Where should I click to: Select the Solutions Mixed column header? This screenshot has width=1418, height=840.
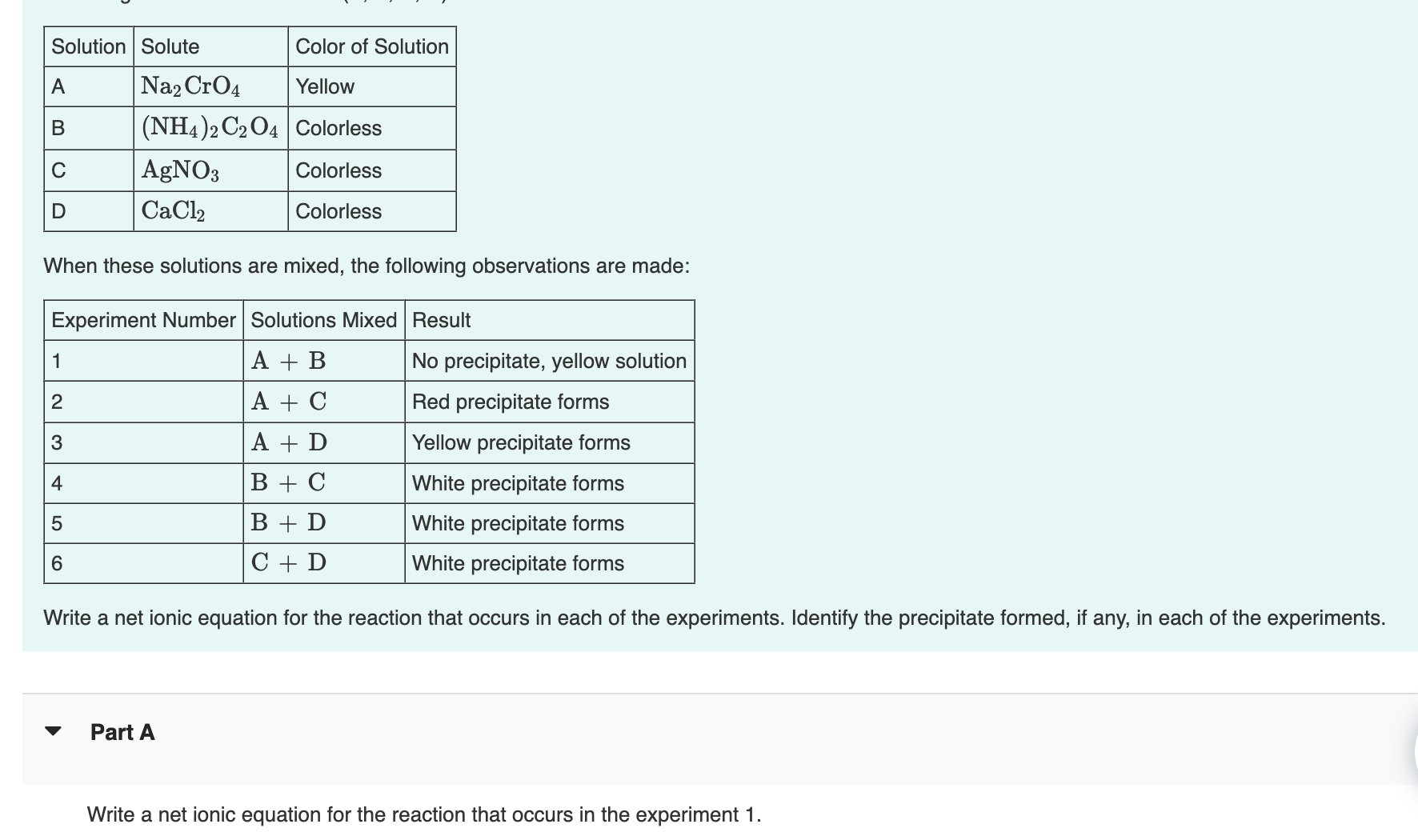click(x=323, y=320)
